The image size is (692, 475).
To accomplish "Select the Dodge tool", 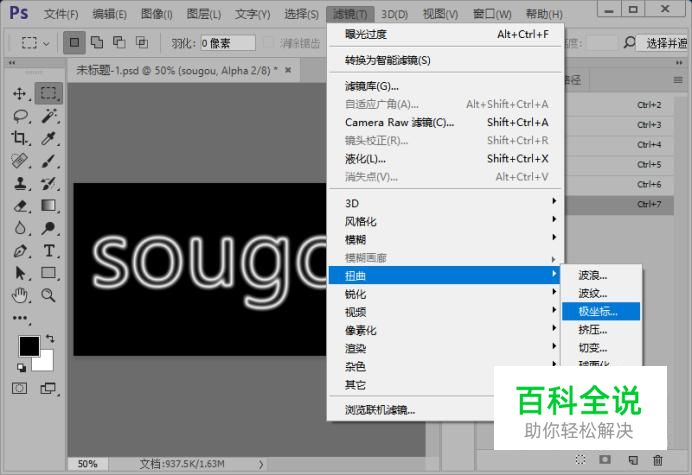I will click(x=49, y=228).
